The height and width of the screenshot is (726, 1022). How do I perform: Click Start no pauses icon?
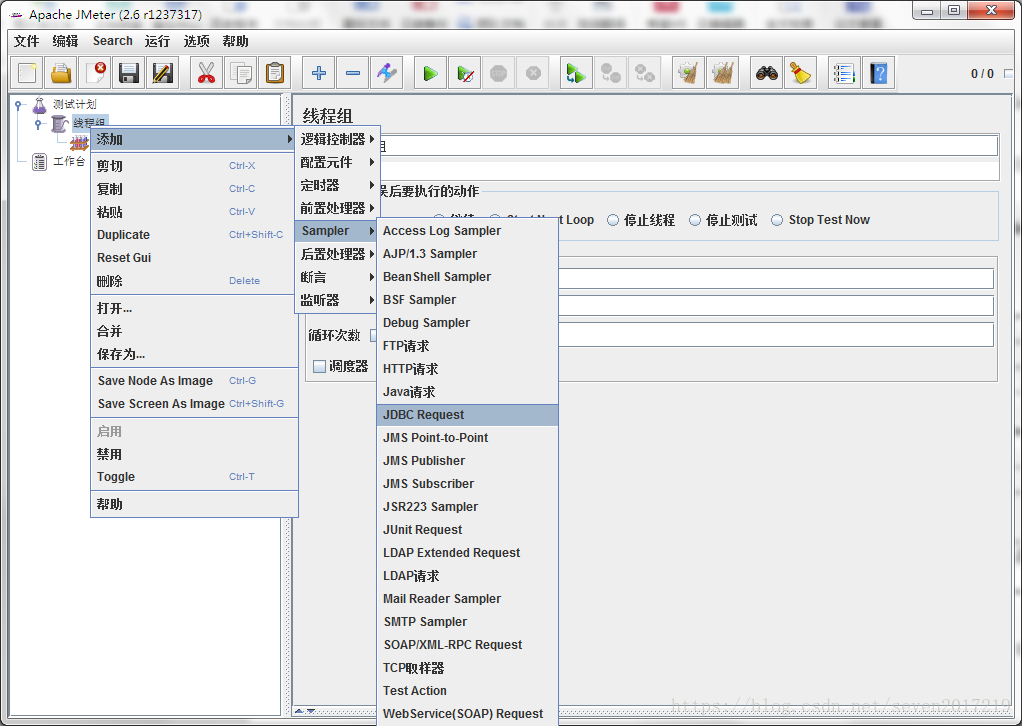point(465,73)
